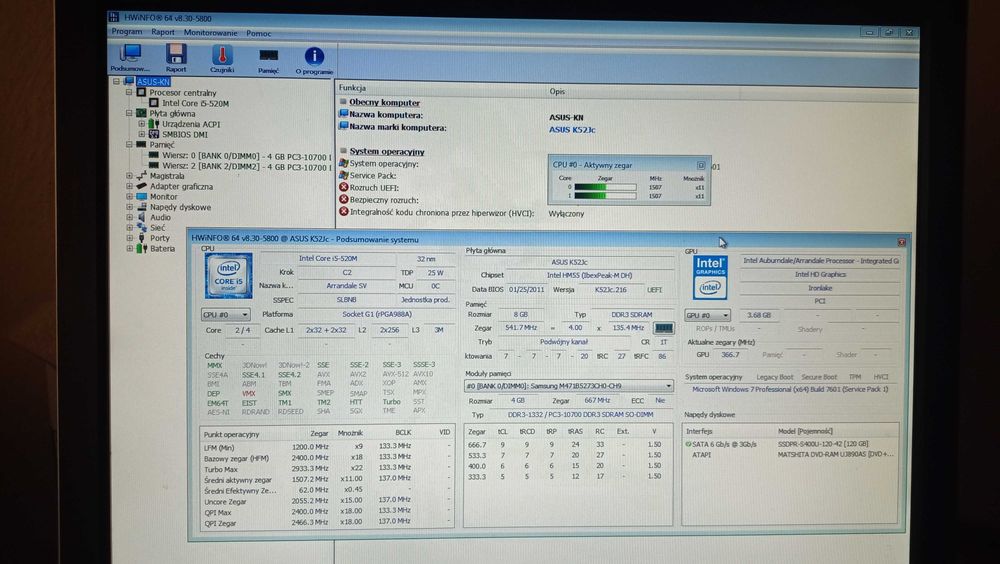The image size is (1000, 564).
Task: Click the GPU clock 366.7 value
Action: coord(730,354)
